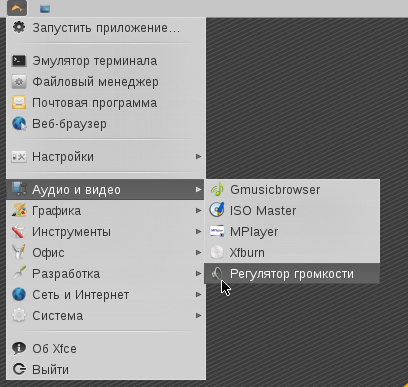Click the info icon beside Об Xfce
Viewport: 408px width, 387px height.
tap(19, 348)
